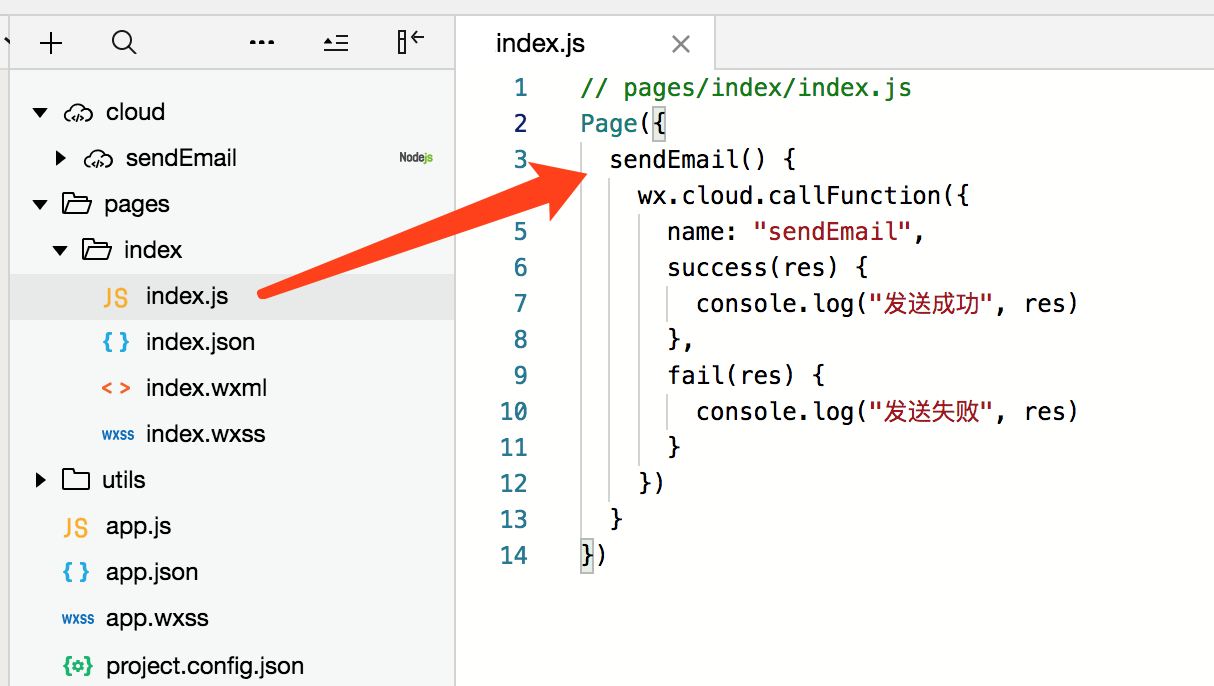The width and height of the screenshot is (1214, 686).
Task: Click the plus icon to add a new file
Action: pos(51,43)
